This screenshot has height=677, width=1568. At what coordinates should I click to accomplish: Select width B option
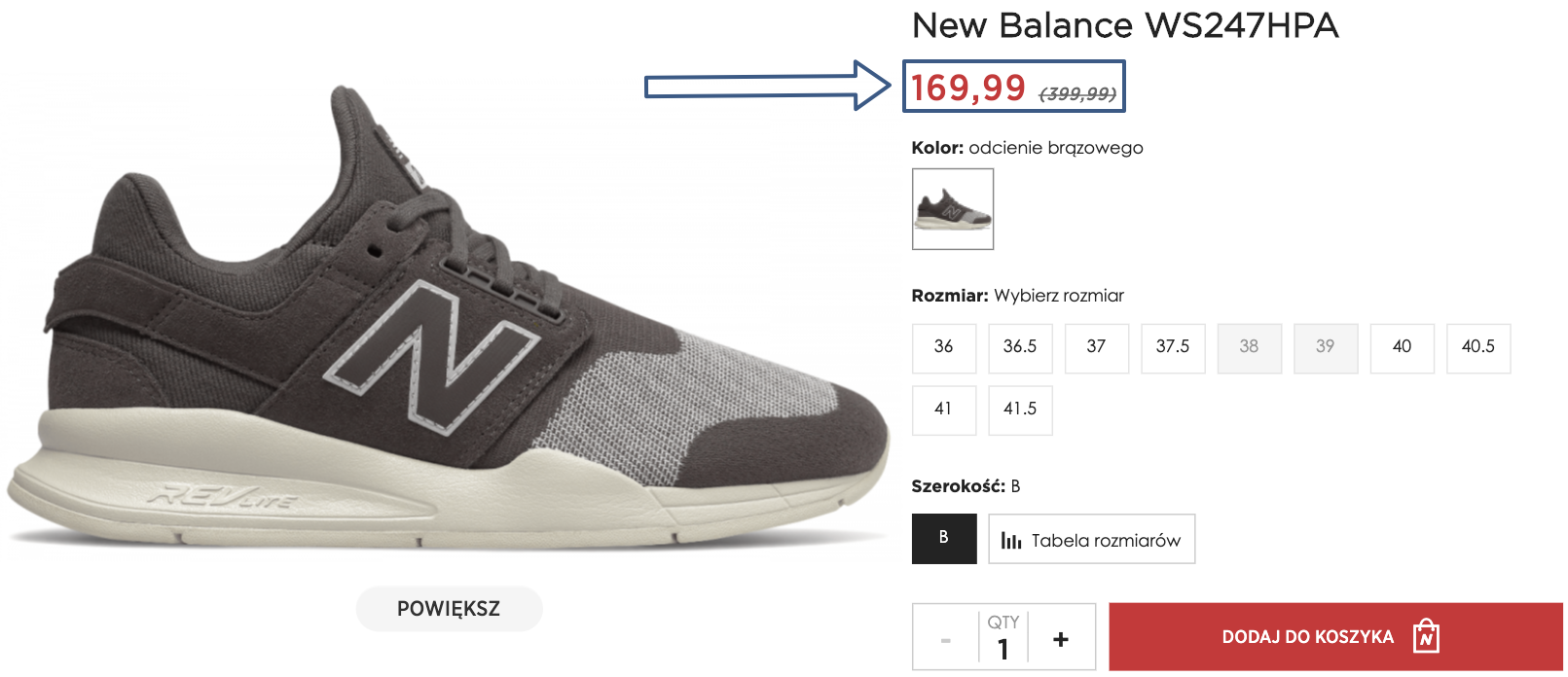click(x=943, y=538)
